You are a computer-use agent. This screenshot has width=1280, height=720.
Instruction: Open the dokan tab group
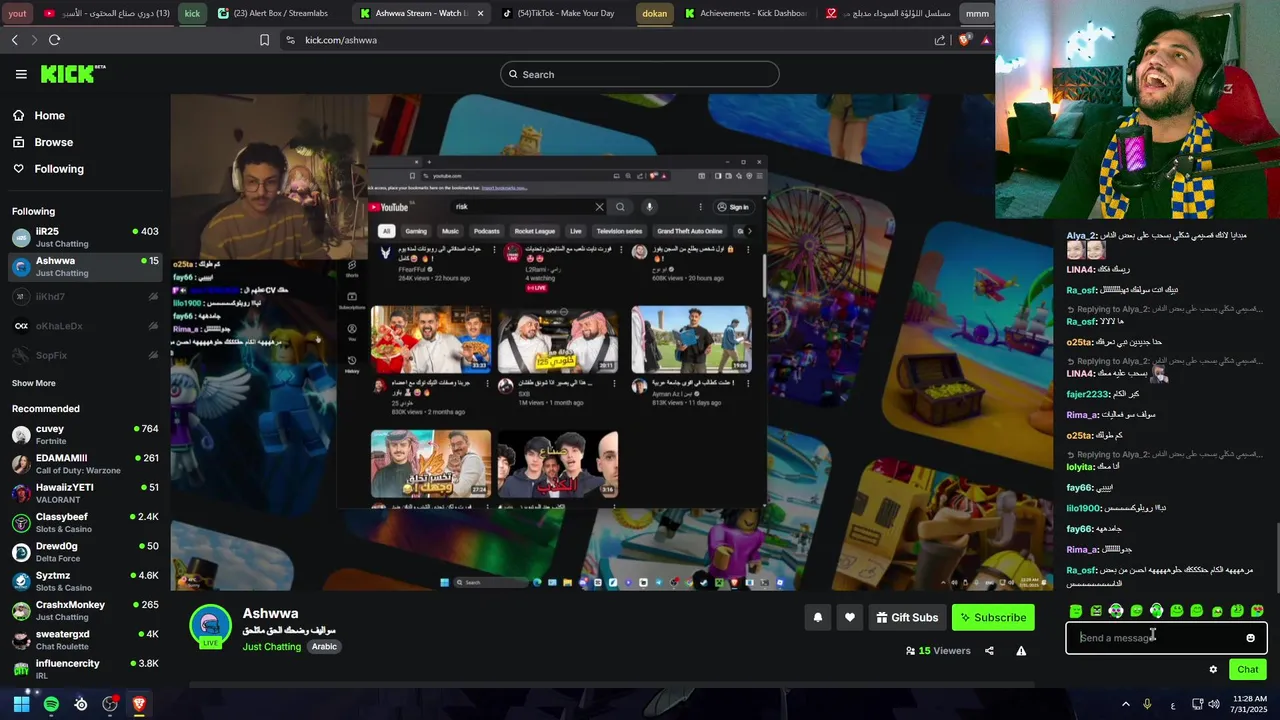[x=654, y=13]
